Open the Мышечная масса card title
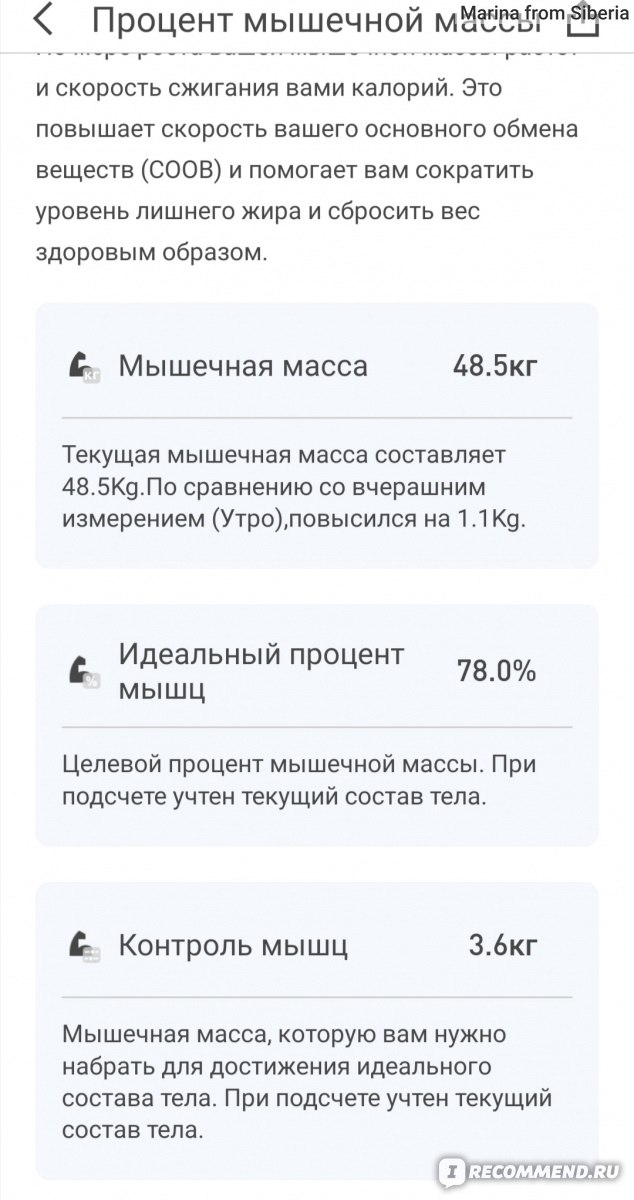 click(x=243, y=366)
